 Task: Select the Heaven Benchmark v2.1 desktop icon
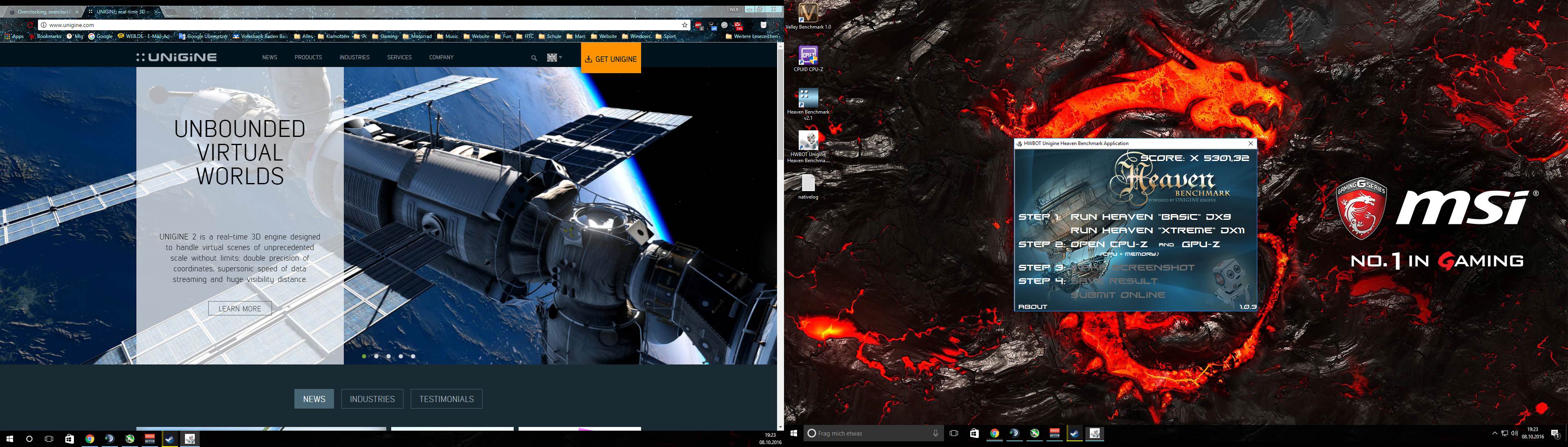(x=808, y=103)
